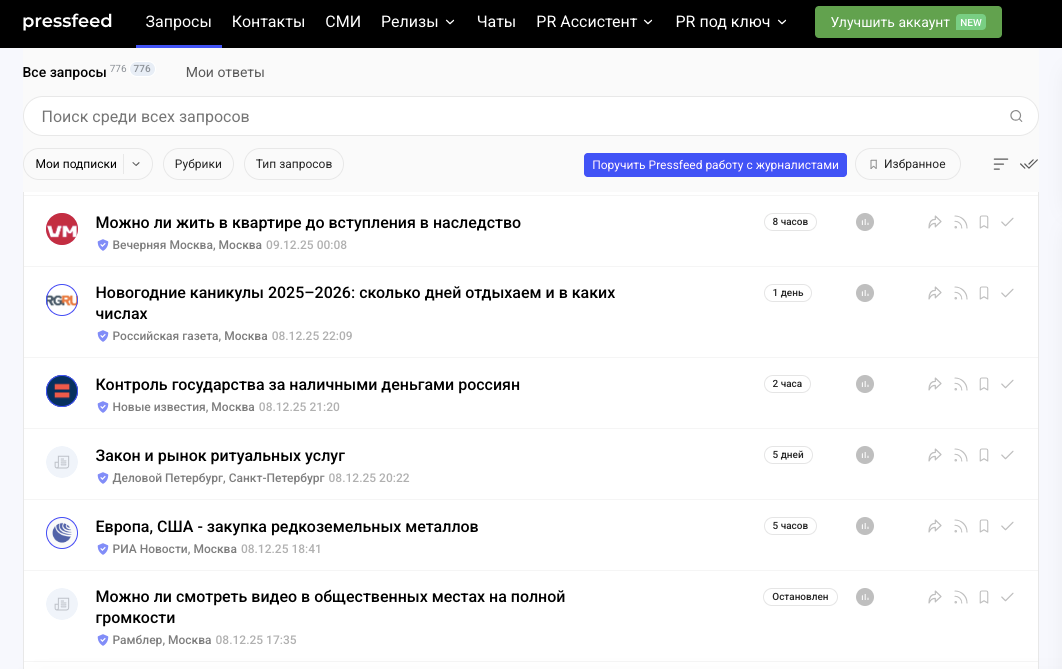Click Улучшить аккаунт button
Screen dimensions: 1062x669
coord(908,20)
